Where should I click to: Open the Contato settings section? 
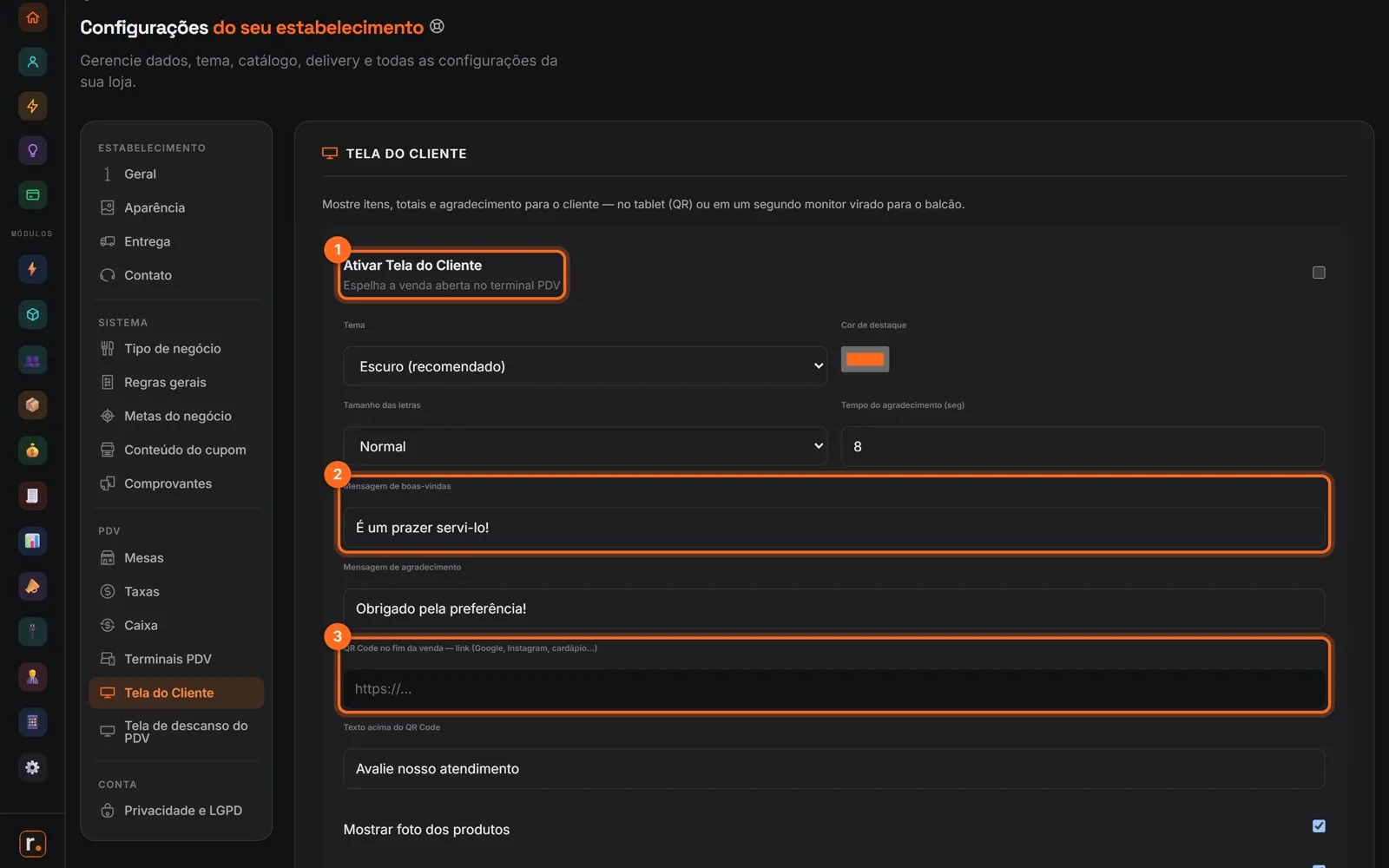pyautogui.click(x=176, y=276)
